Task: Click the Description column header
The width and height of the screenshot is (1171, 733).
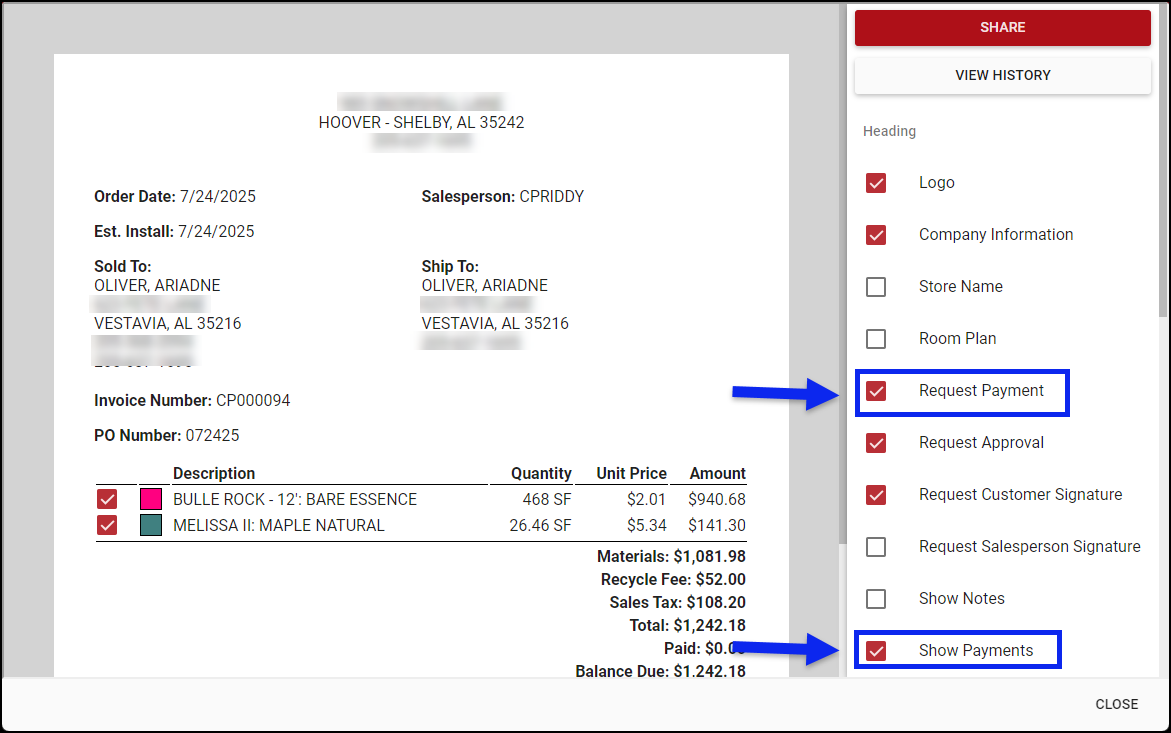Action: tap(214, 474)
